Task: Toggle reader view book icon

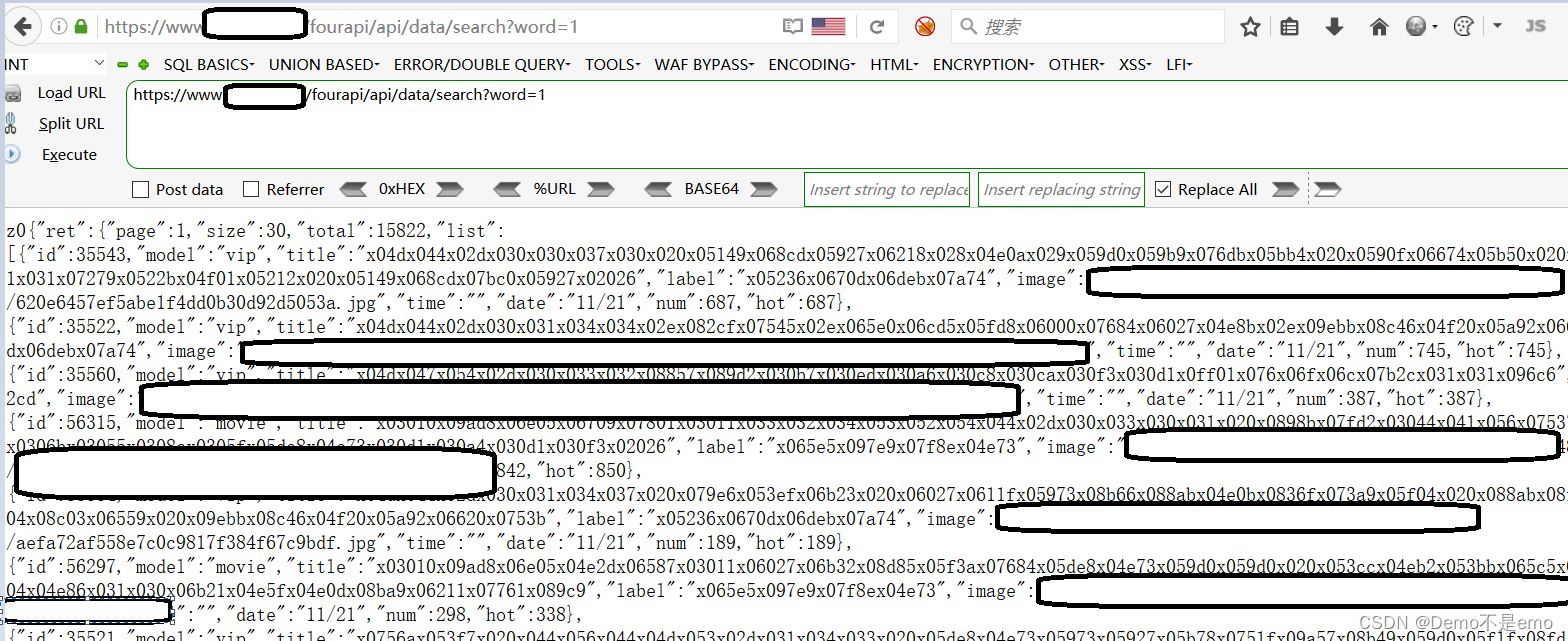Action: pyautogui.click(x=793, y=27)
